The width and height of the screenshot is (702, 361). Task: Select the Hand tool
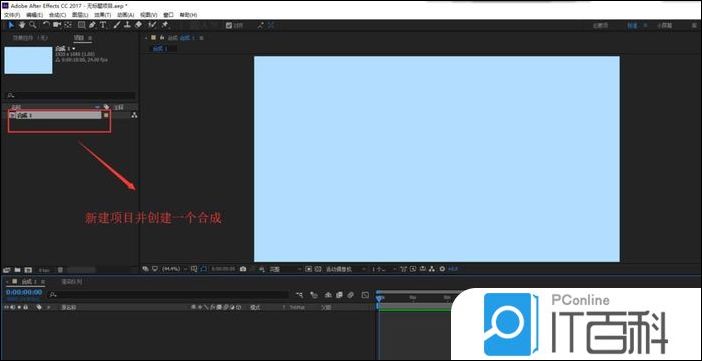22,25
